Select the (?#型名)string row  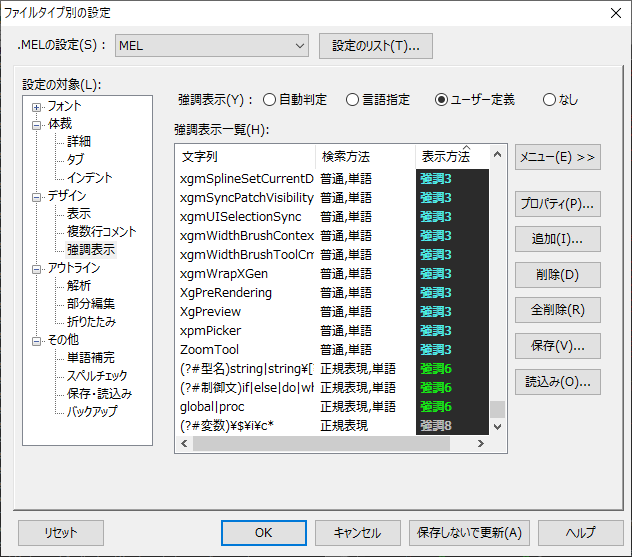333,368
